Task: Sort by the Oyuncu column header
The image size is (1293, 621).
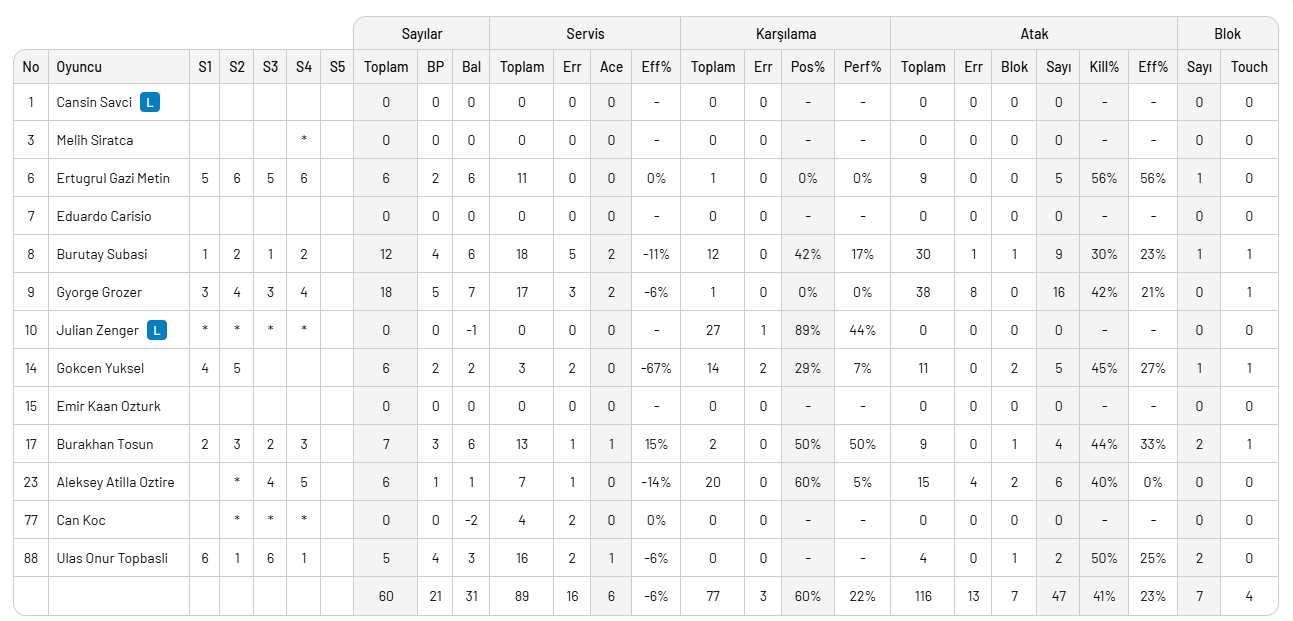Action: (79, 67)
